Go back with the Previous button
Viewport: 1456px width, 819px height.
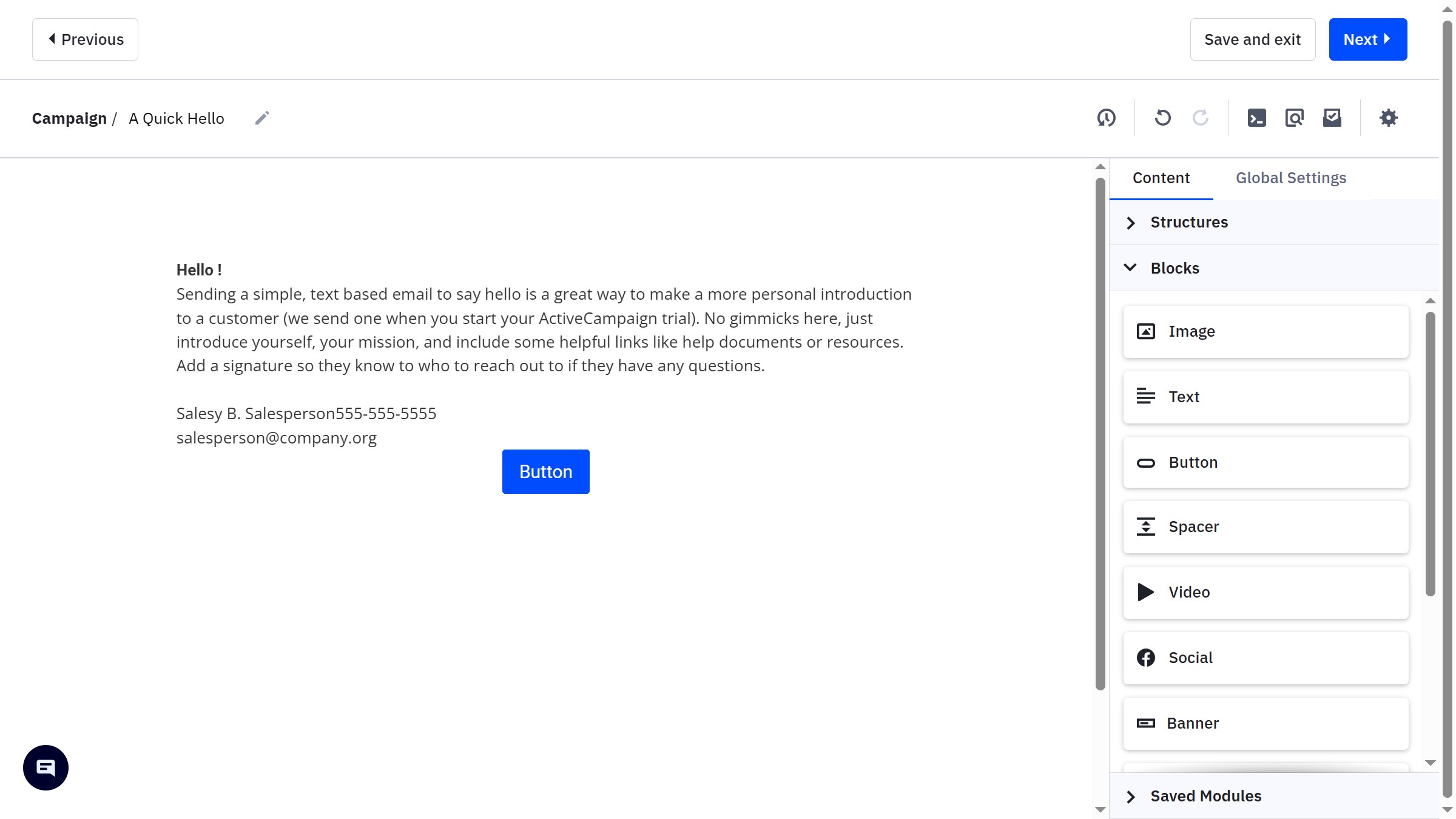[x=85, y=39]
